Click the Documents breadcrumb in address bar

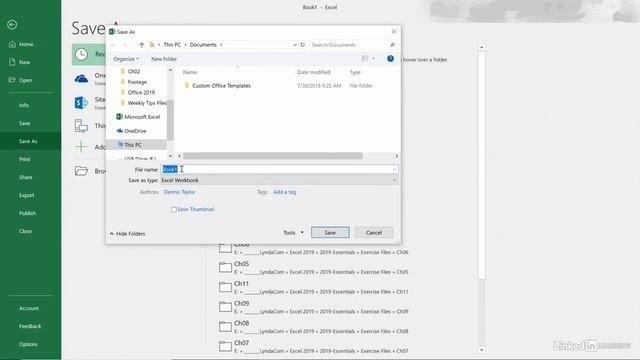203,45
